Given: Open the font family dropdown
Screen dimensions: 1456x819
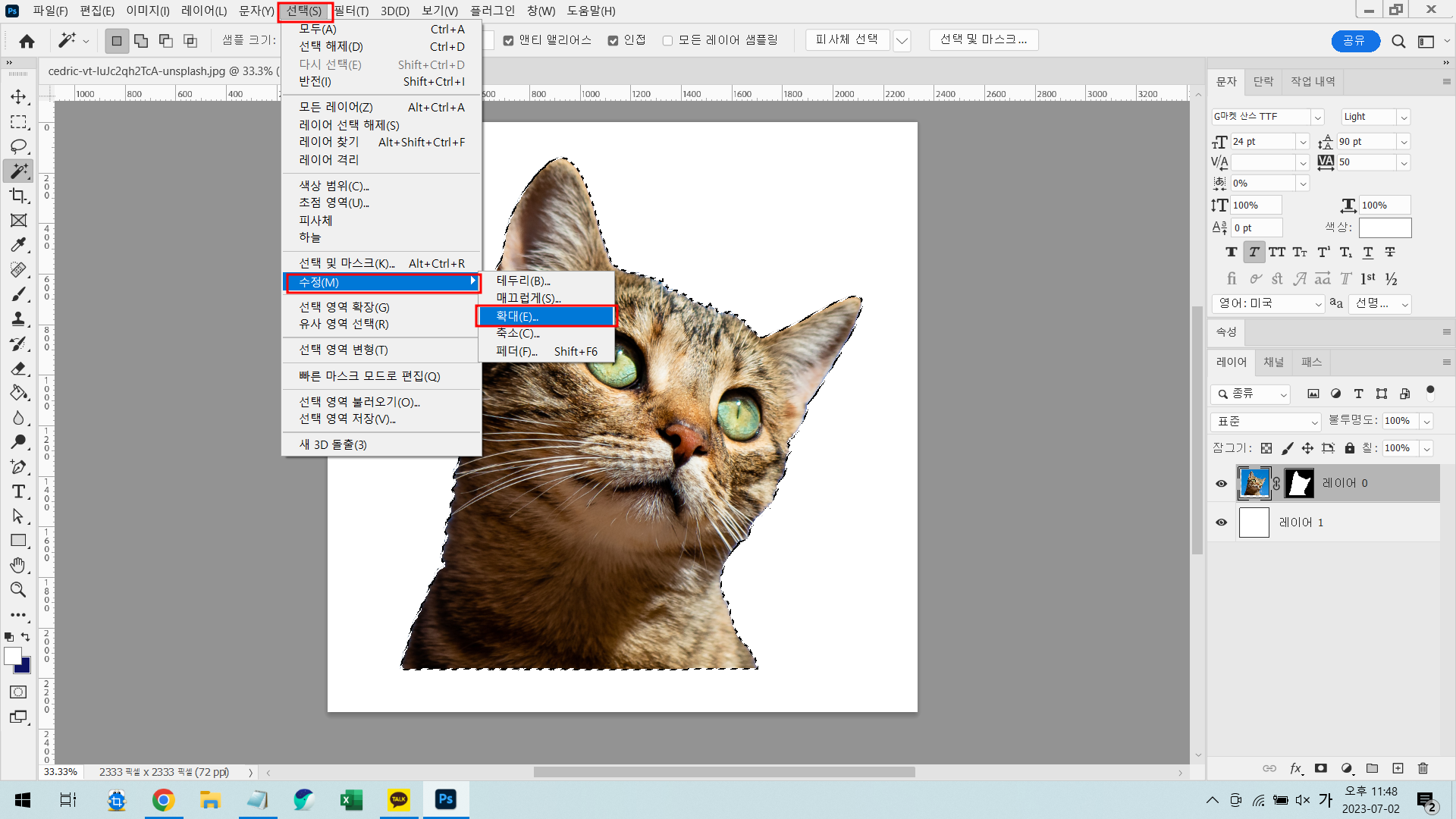Looking at the screenshot, I should point(1317,117).
